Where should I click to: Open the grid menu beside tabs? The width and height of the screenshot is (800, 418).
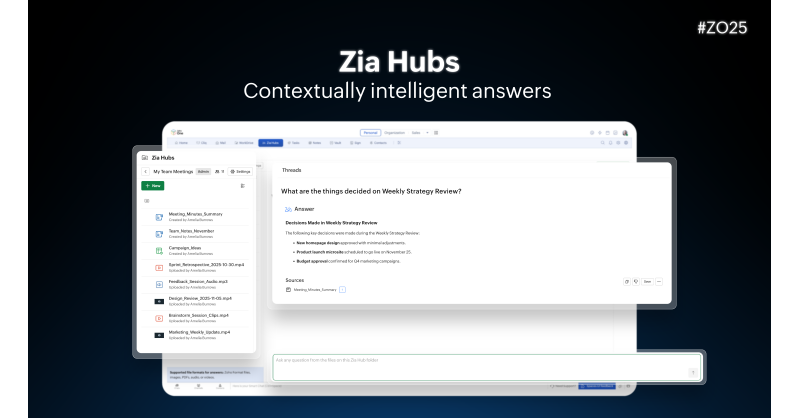coord(436,133)
